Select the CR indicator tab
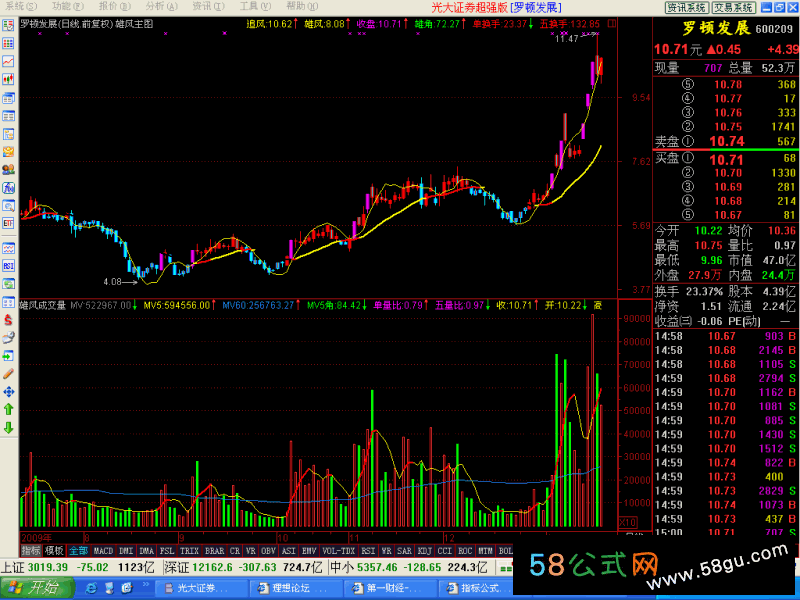This screenshot has height=600, width=800. 235,551
